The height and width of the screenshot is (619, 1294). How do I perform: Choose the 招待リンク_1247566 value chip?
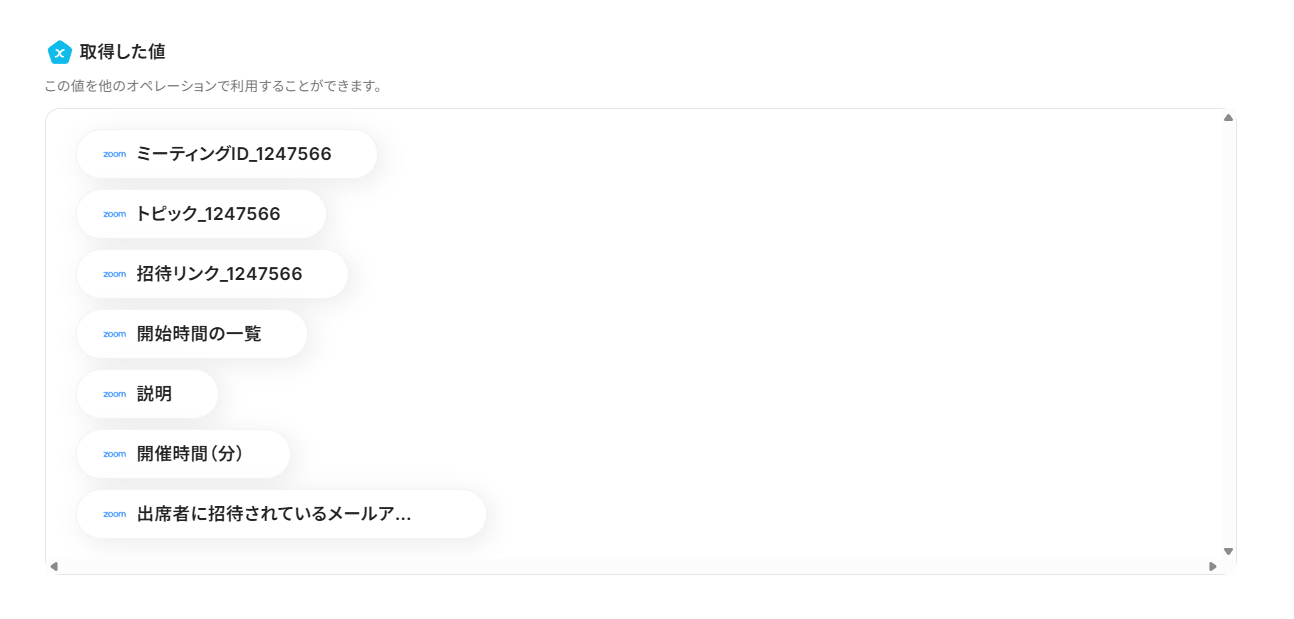click(x=219, y=274)
